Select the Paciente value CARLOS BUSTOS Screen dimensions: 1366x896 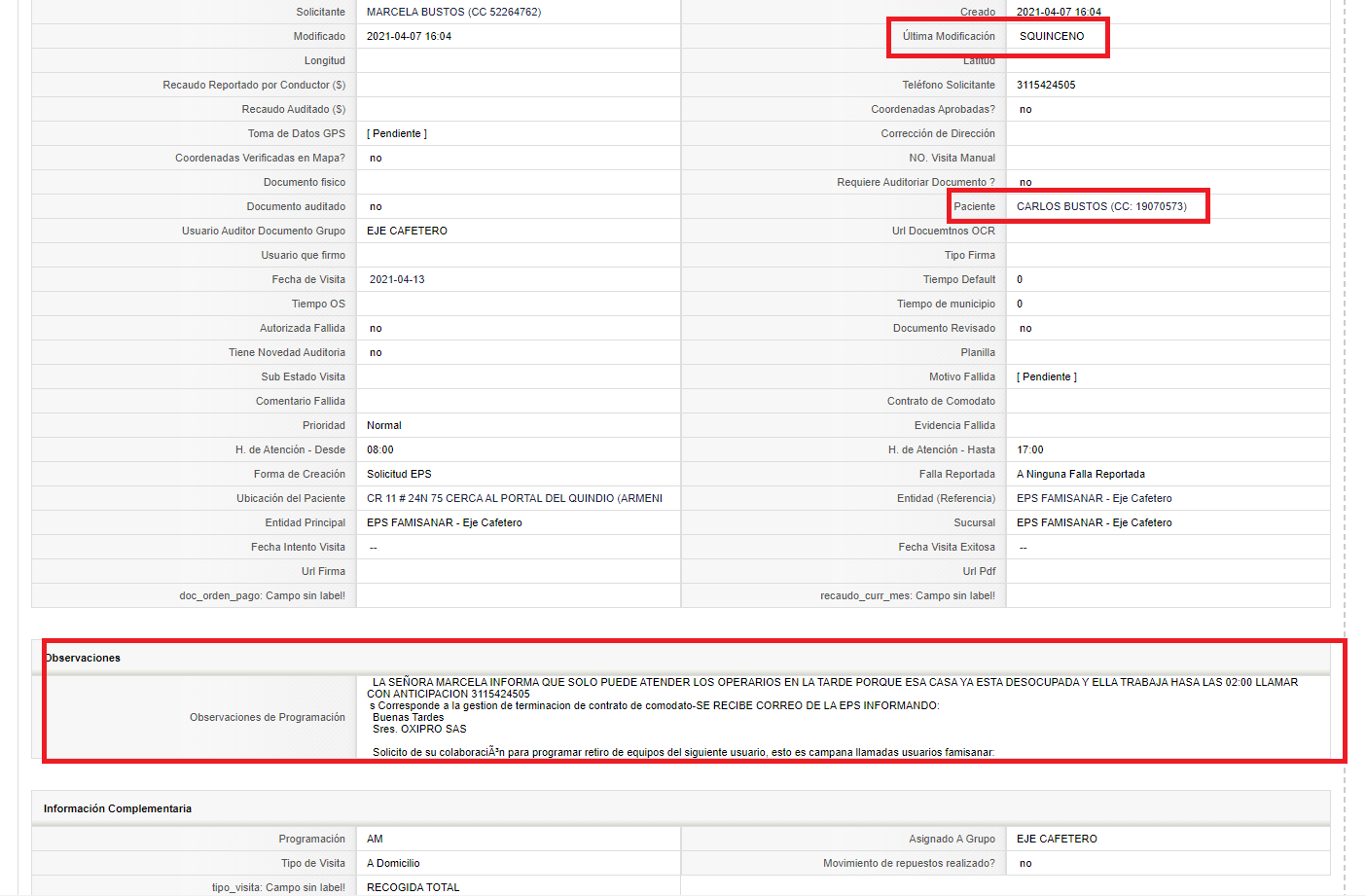(1101, 206)
